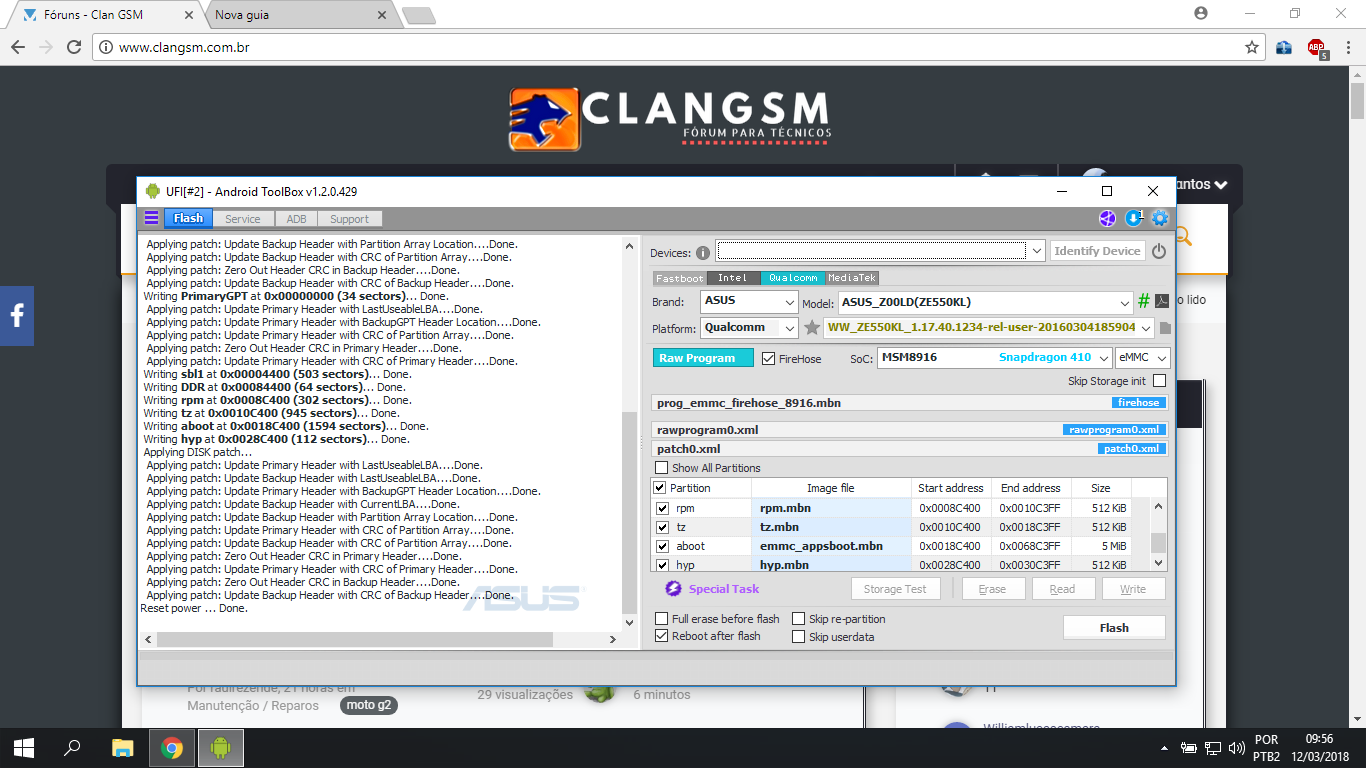This screenshot has width=1366, height=768.
Task: Click the Android icon in UFI title bar
Action: [153, 191]
